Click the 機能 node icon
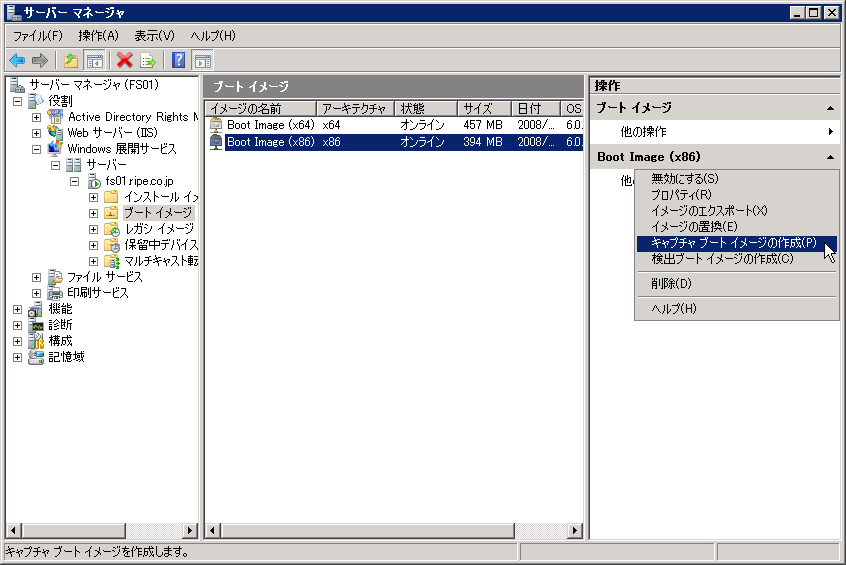The image size is (846, 565). [x=36, y=309]
